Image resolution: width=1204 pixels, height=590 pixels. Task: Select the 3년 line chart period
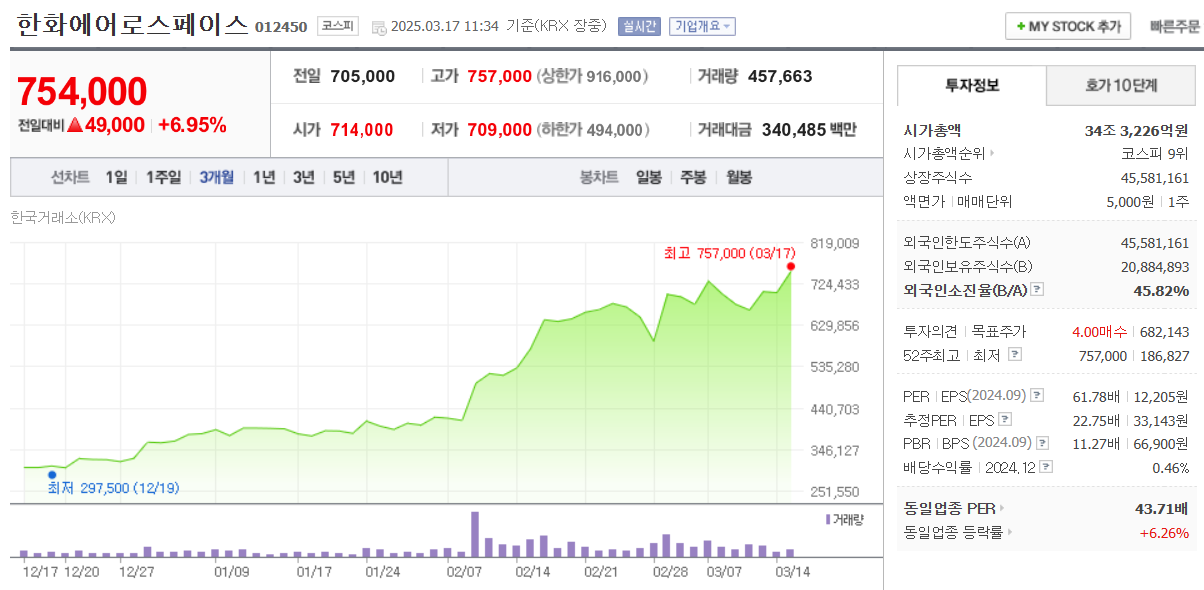(x=304, y=177)
